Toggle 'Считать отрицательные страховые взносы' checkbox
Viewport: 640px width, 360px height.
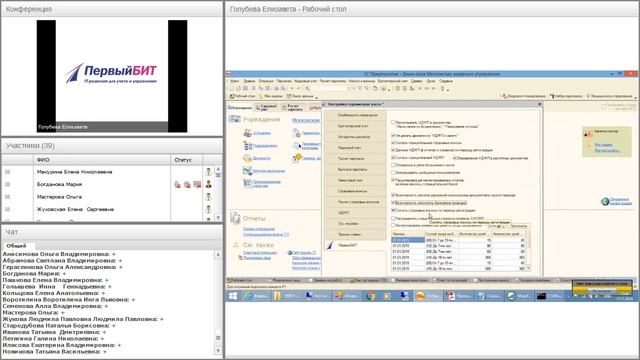pos(393,143)
